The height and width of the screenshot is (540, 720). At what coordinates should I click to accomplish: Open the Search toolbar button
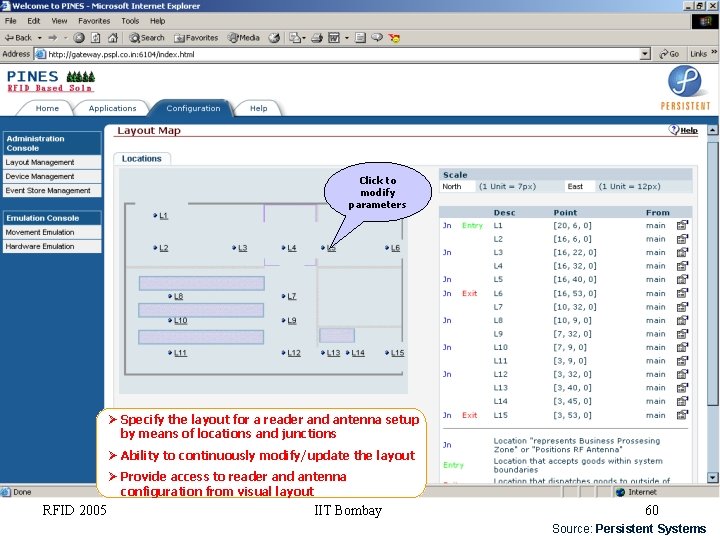147,38
